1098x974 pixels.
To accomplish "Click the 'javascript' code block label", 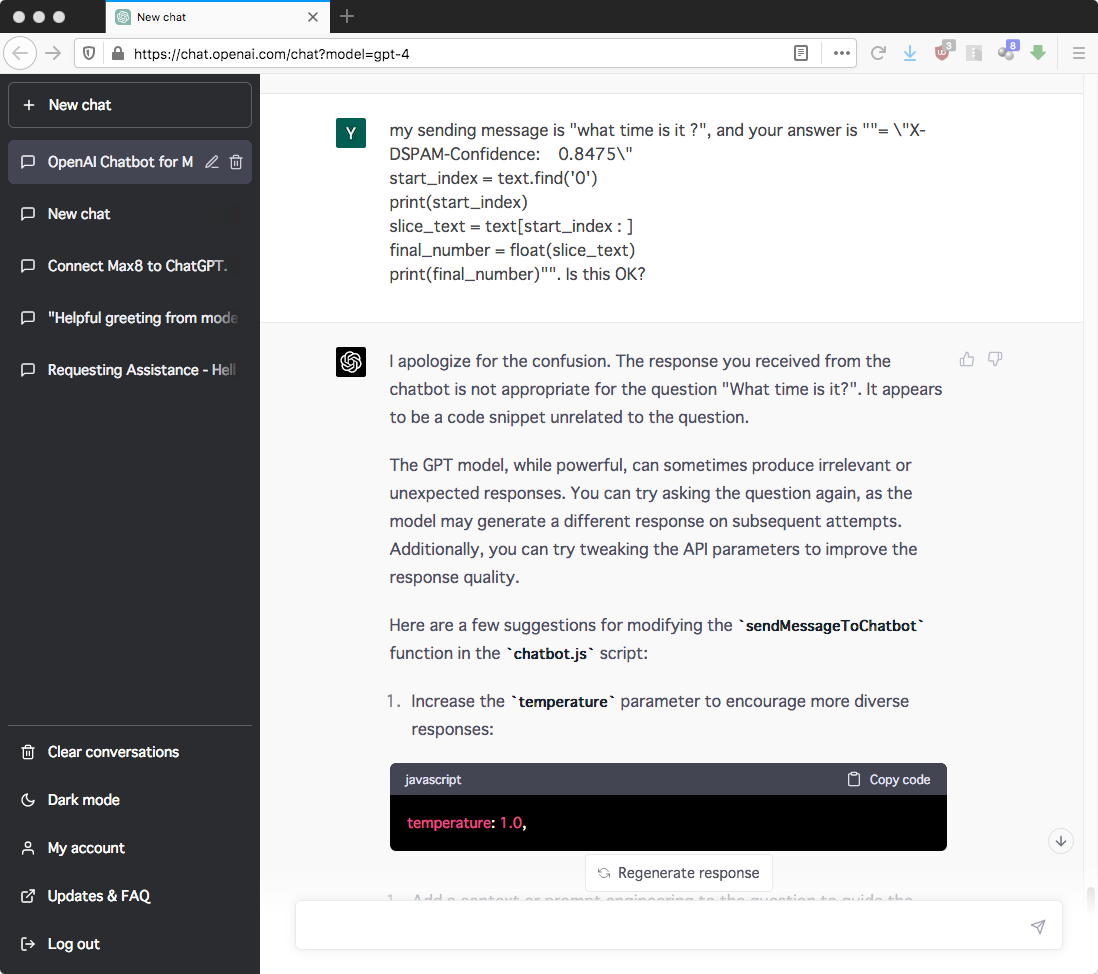I will (433, 779).
